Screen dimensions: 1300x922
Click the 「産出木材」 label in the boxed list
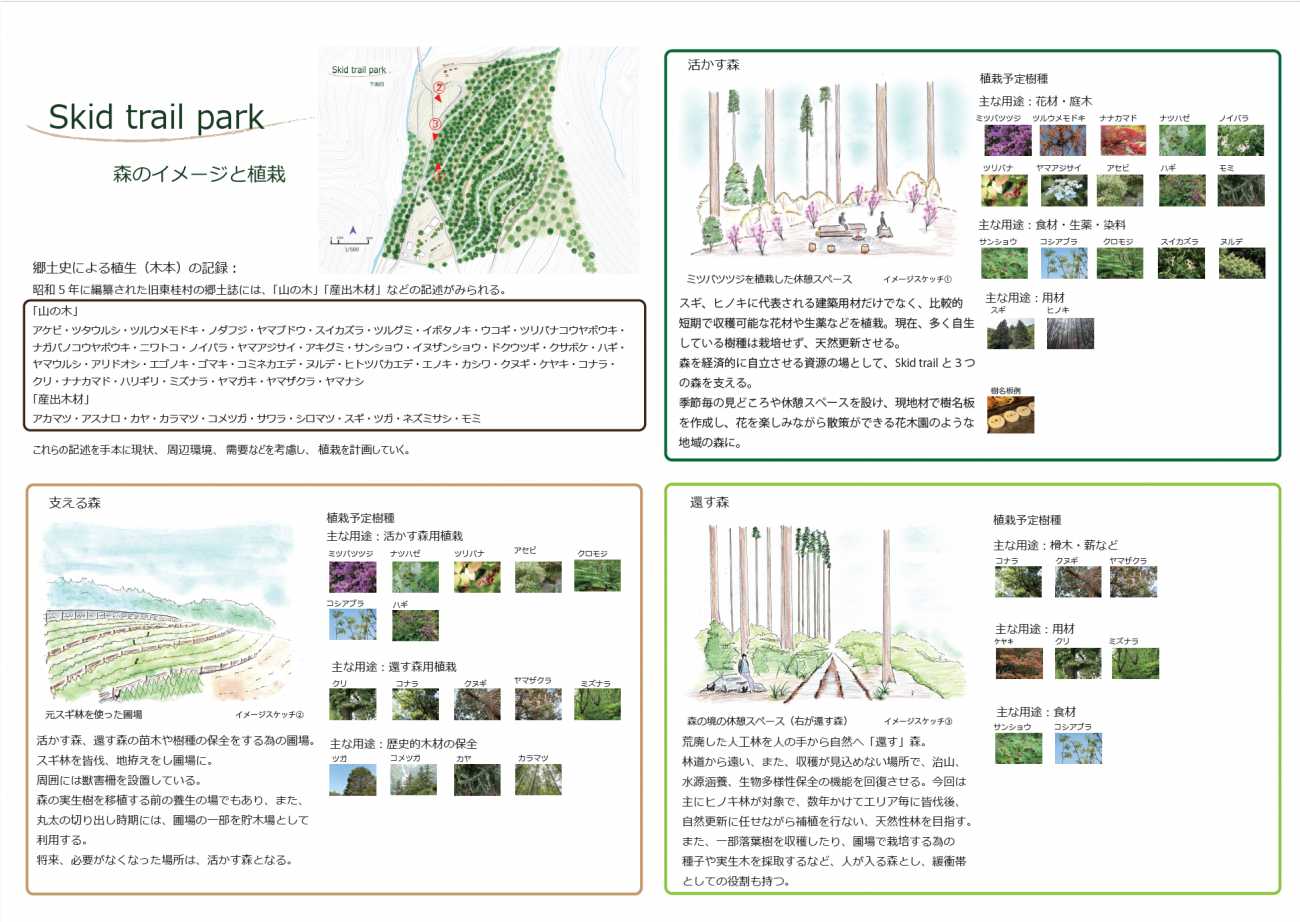[60, 400]
